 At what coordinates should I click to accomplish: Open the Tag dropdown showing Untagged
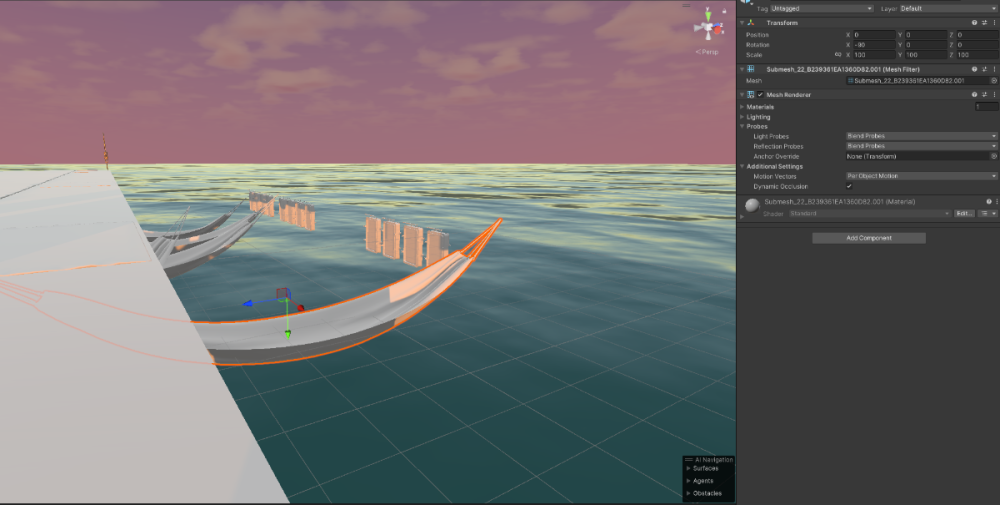pyautogui.click(x=820, y=8)
